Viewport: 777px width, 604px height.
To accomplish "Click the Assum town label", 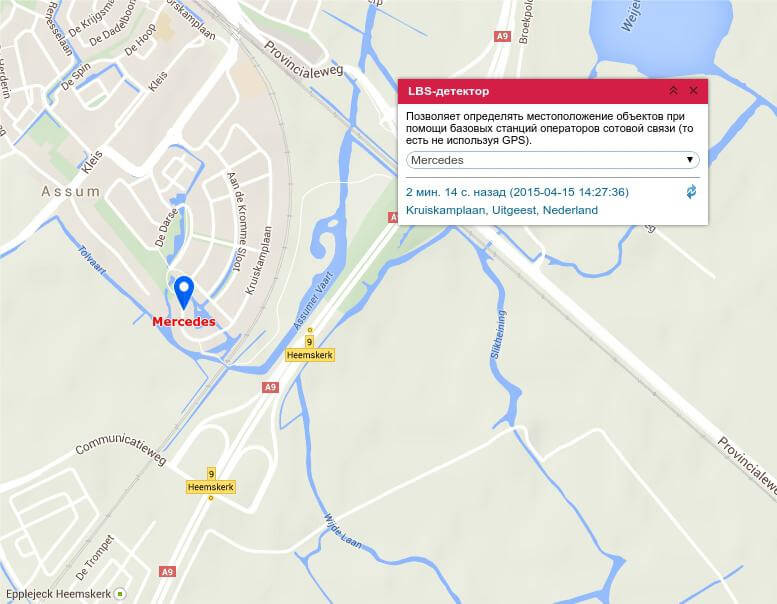I will click(x=71, y=191).
